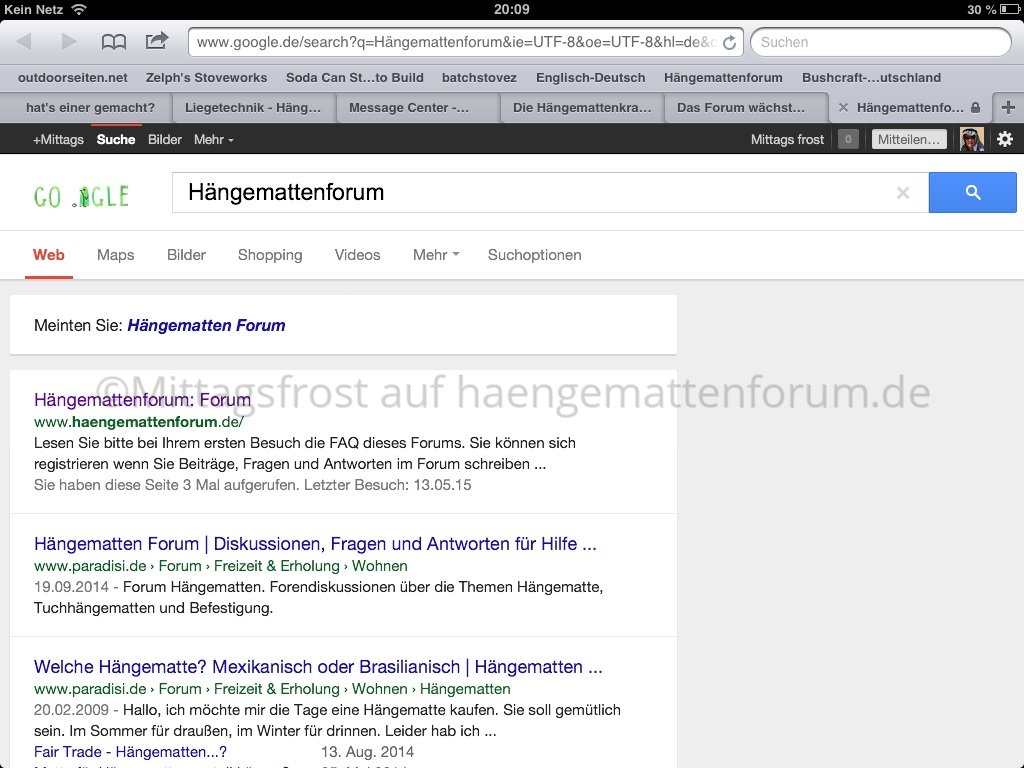The width and height of the screenshot is (1024, 768).
Task: Close the active Hängemattenfo... tab
Action: [843, 108]
